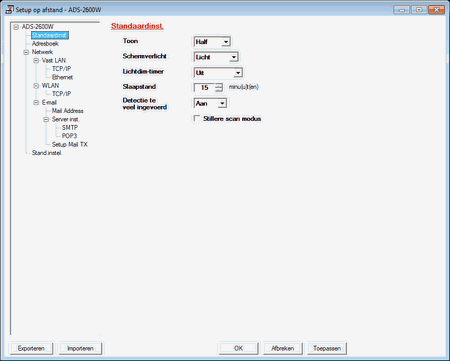This screenshot has width=450, height=361.
Task: Click the Schermverlicht label
Action: 144,56
